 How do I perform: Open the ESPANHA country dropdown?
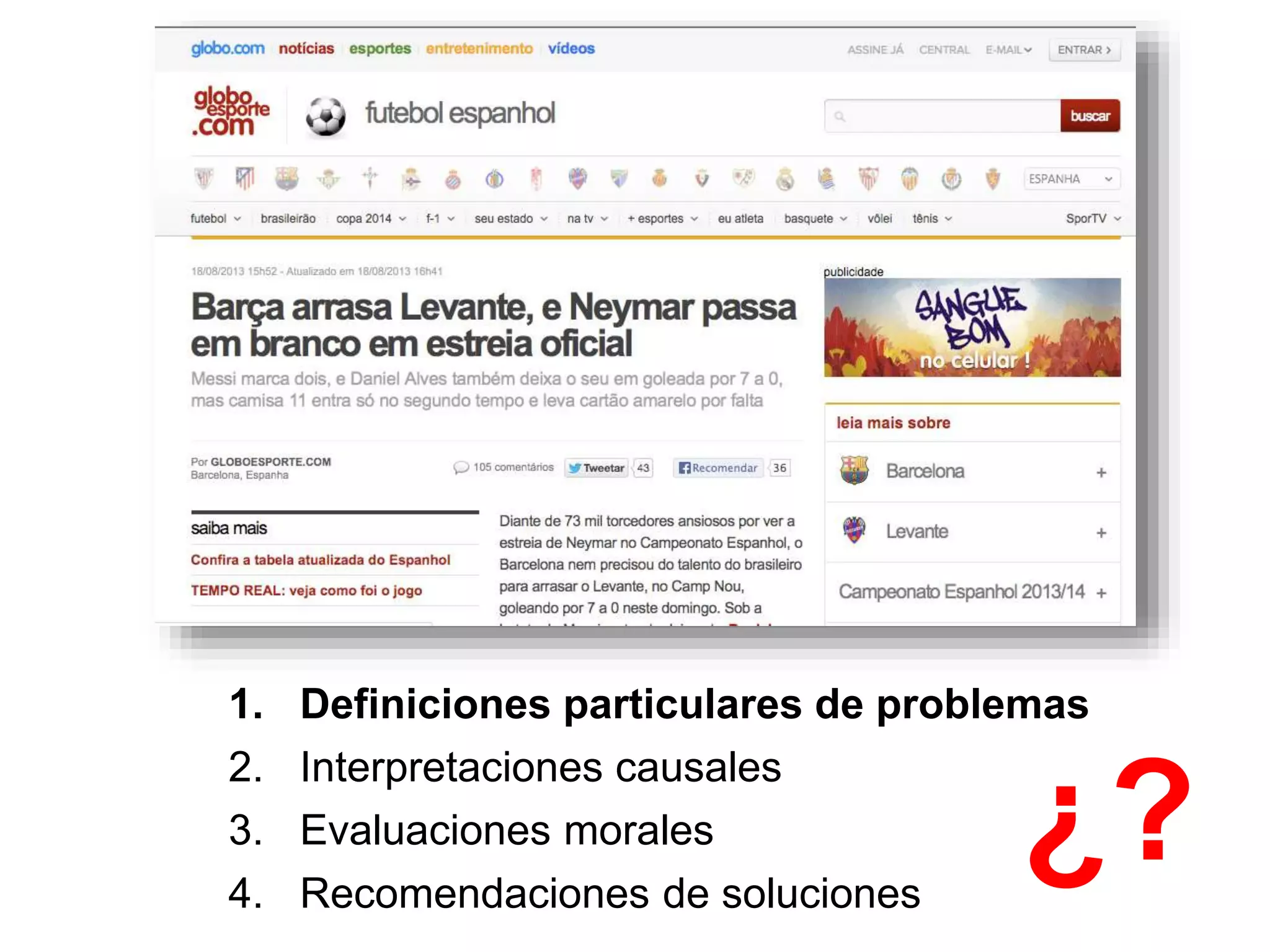click(x=1072, y=179)
